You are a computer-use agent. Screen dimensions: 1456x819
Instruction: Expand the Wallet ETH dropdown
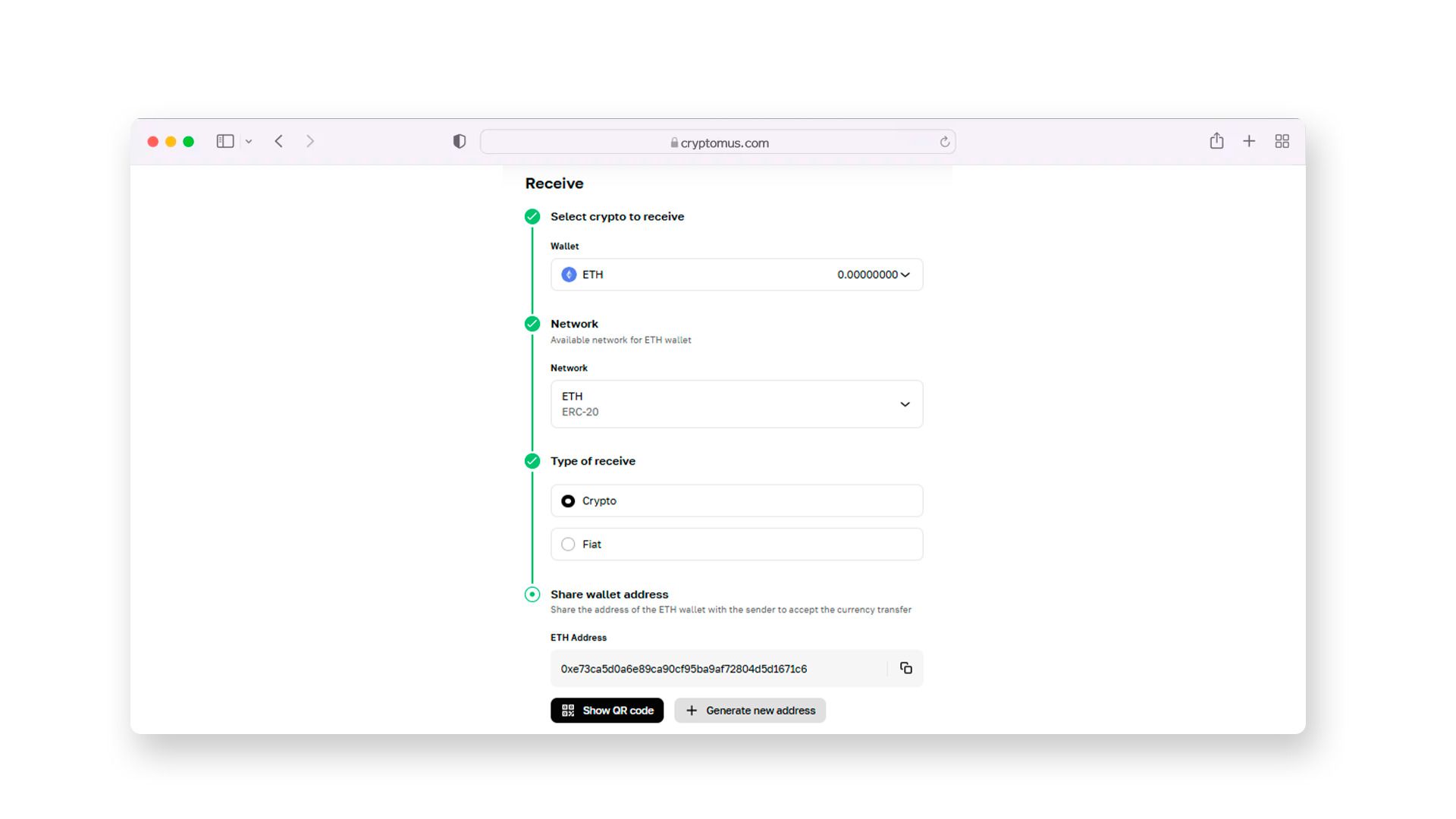[905, 275]
